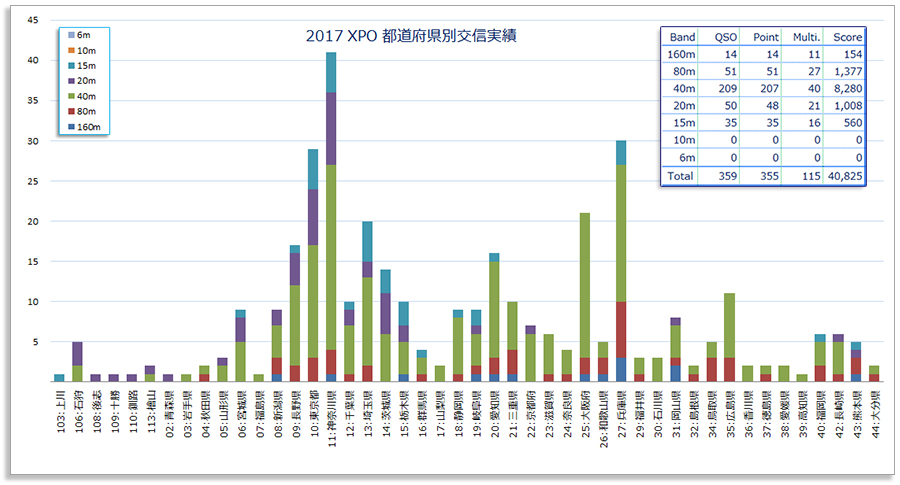Select the Score column header
Image resolution: width=900 pixels, height=485 pixels.
(x=848, y=37)
